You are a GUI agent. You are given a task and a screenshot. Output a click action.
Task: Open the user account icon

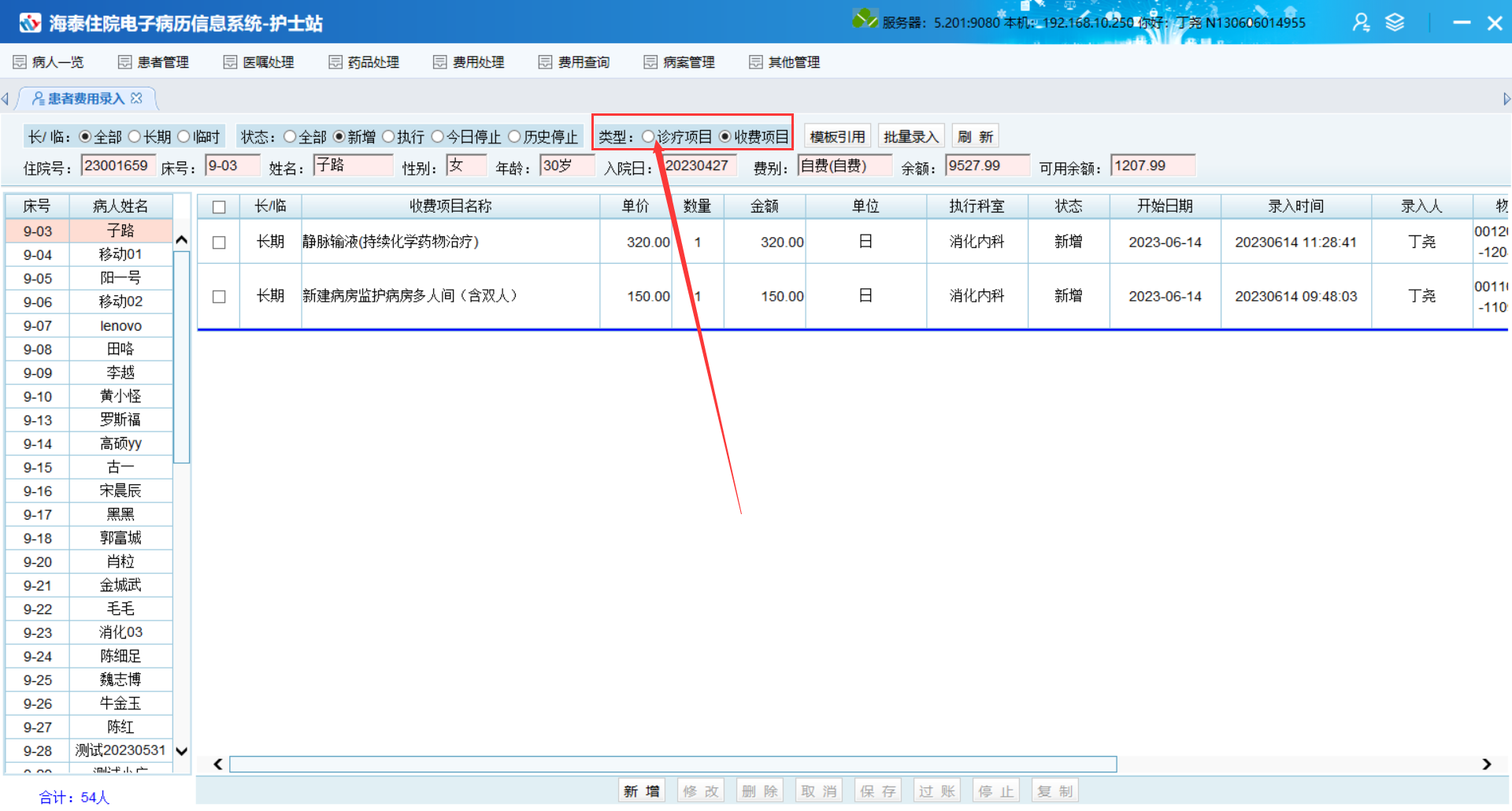1361,23
